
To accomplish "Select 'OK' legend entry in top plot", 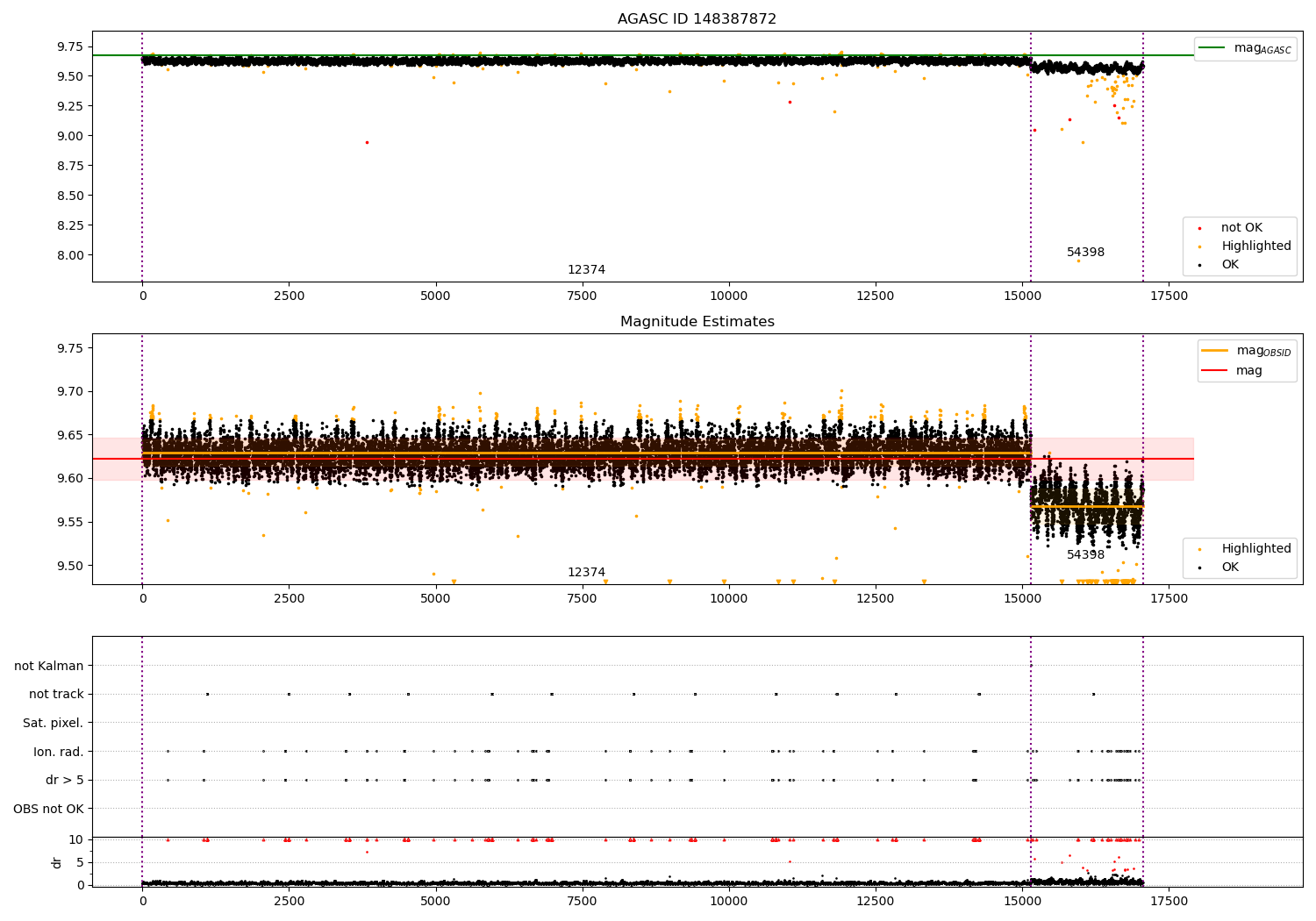I will (x=1230, y=265).
